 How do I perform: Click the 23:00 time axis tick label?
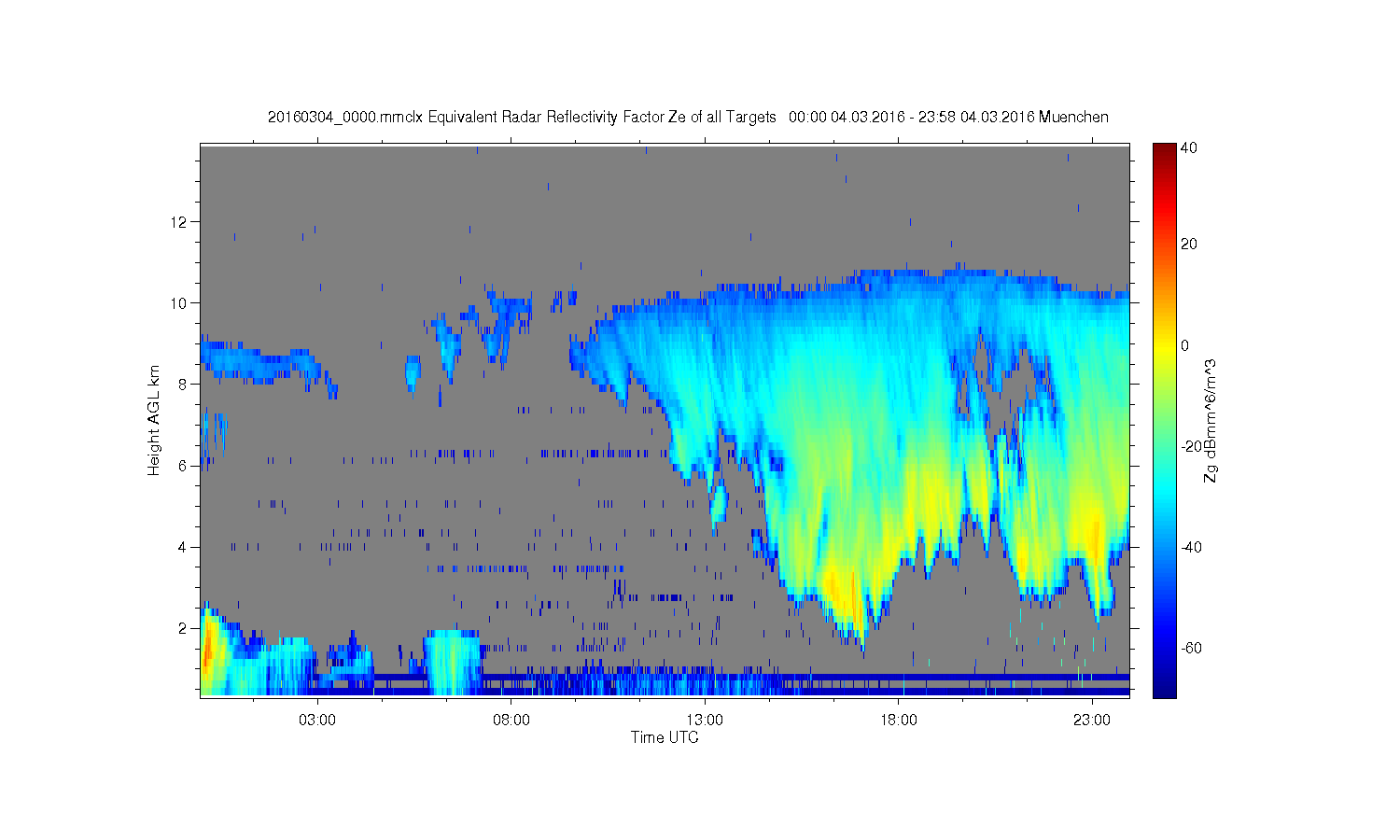tap(1092, 720)
